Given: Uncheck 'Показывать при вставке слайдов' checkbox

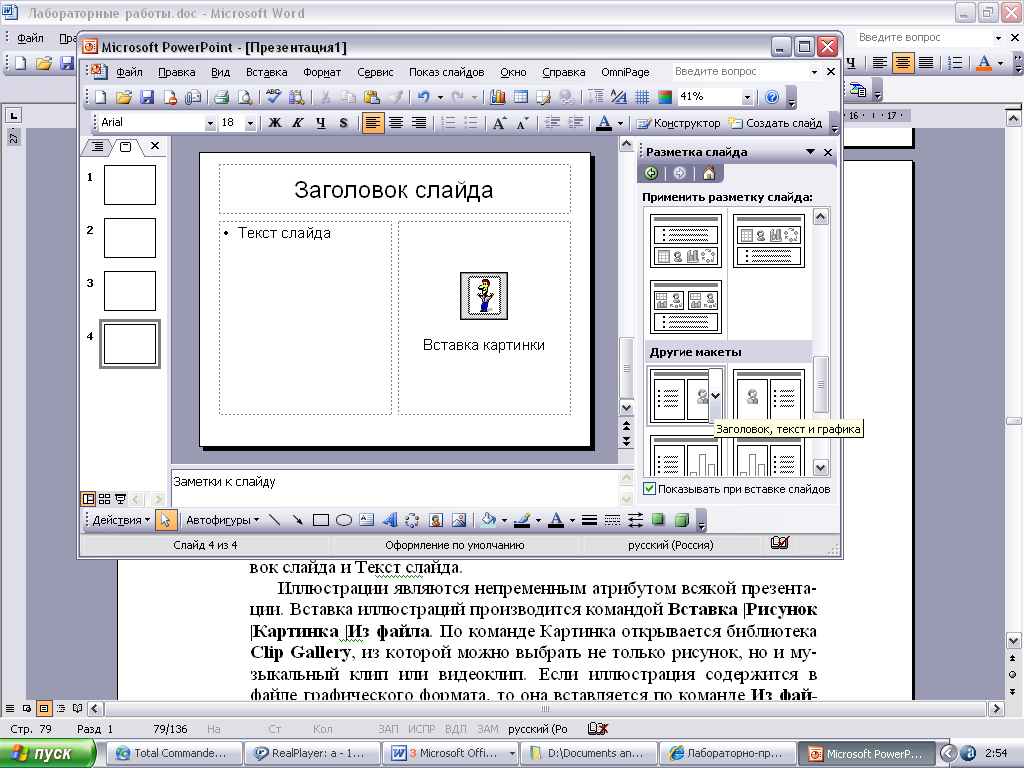Looking at the screenshot, I should (650, 488).
